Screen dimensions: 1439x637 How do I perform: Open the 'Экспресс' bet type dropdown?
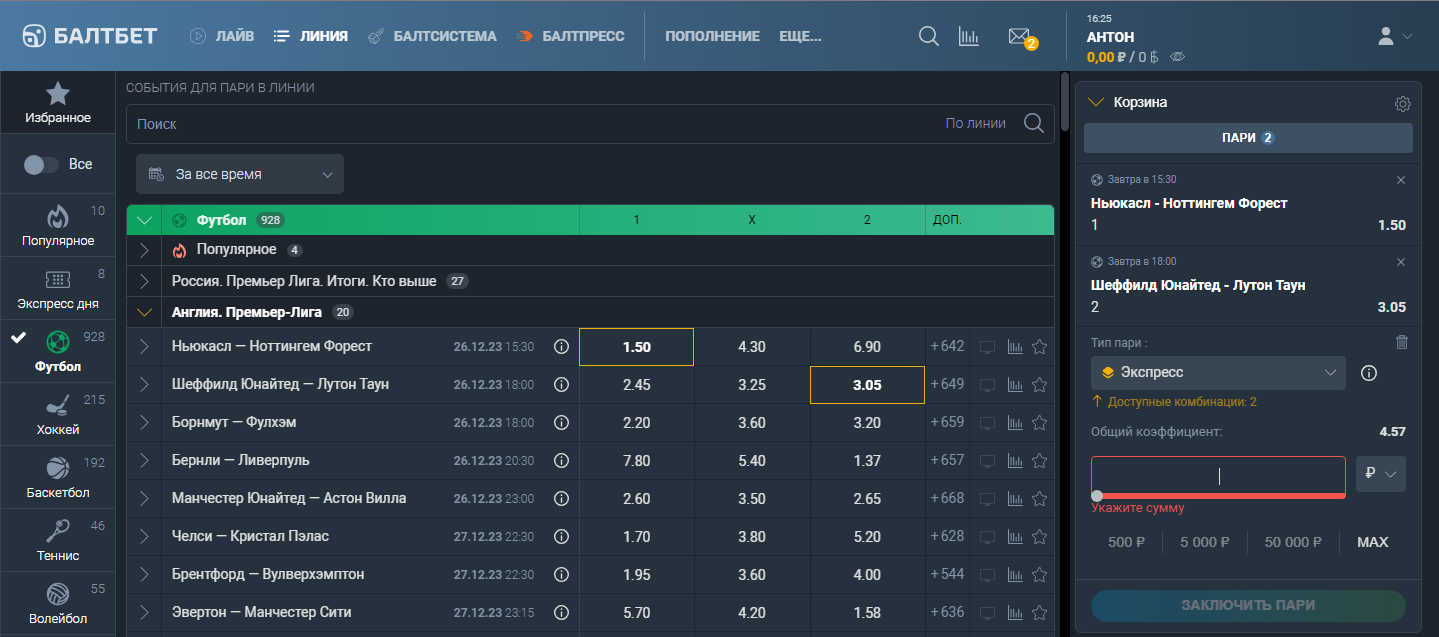coord(1218,373)
